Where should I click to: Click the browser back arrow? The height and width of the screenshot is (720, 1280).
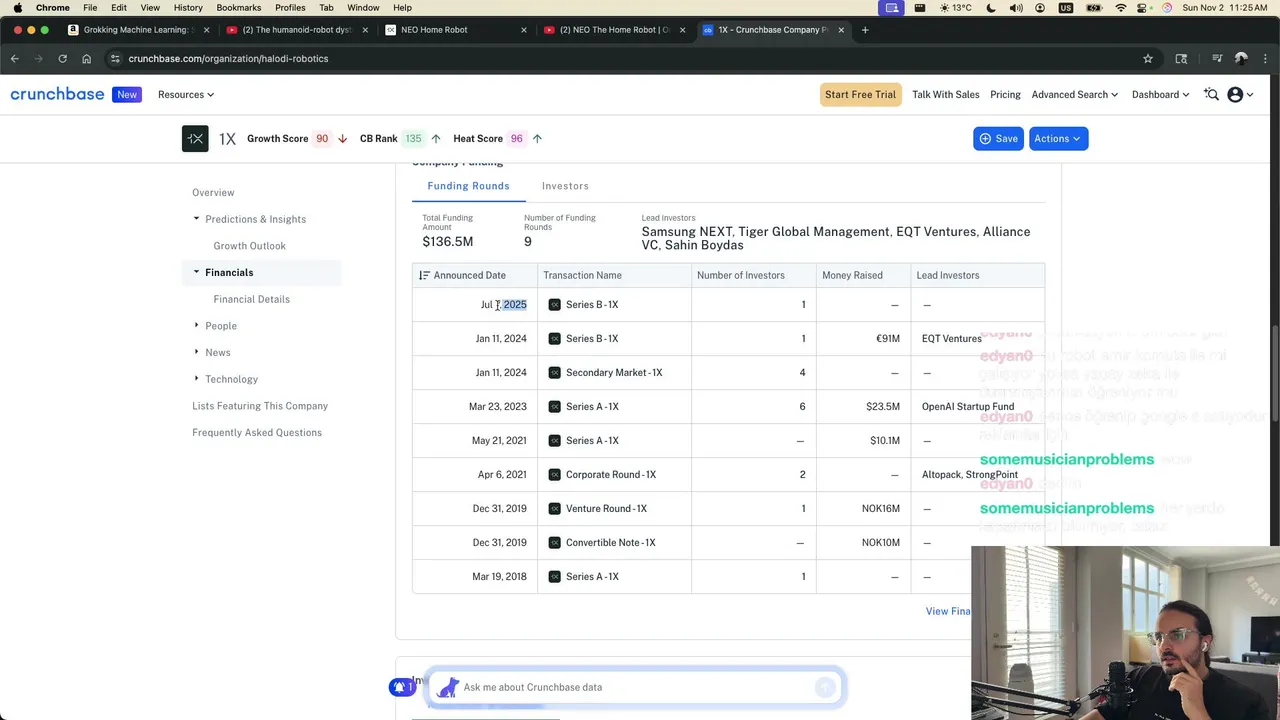(x=15, y=59)
